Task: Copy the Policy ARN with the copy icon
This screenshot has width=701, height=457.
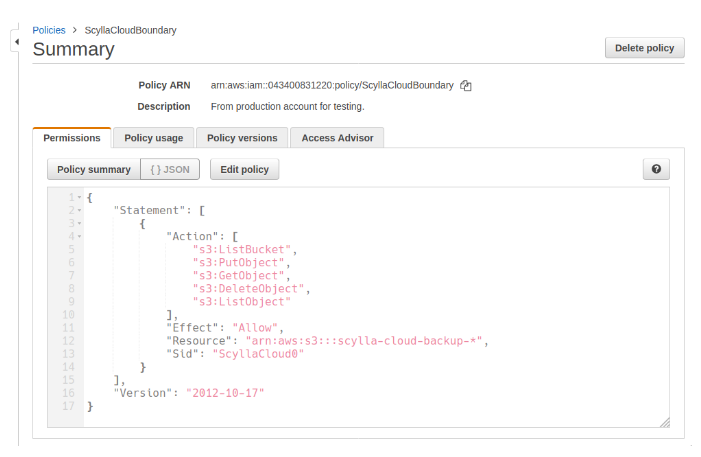Action: (466, 85)
